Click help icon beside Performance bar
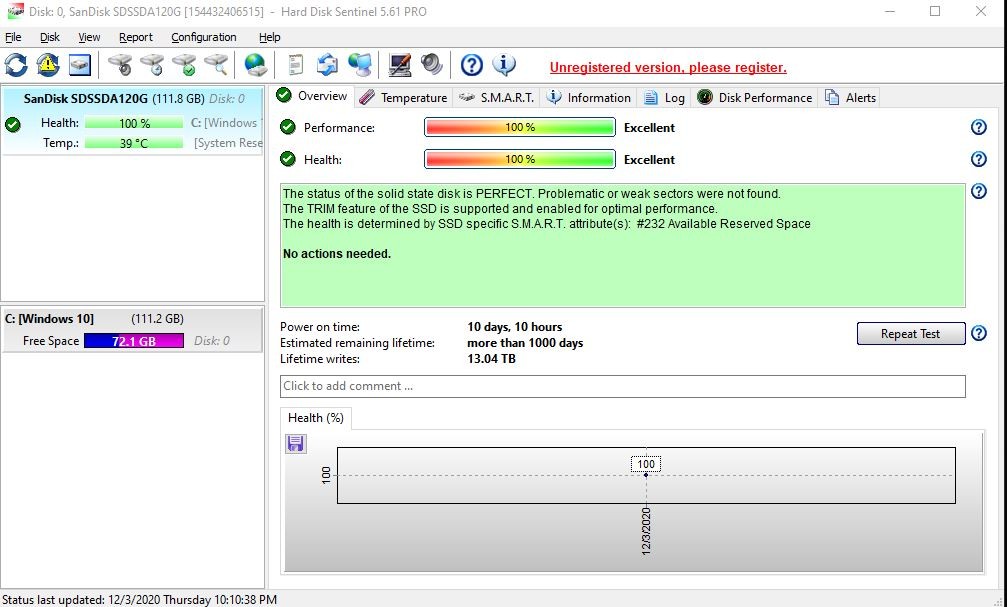1007x607 pixels. (978, 127)
